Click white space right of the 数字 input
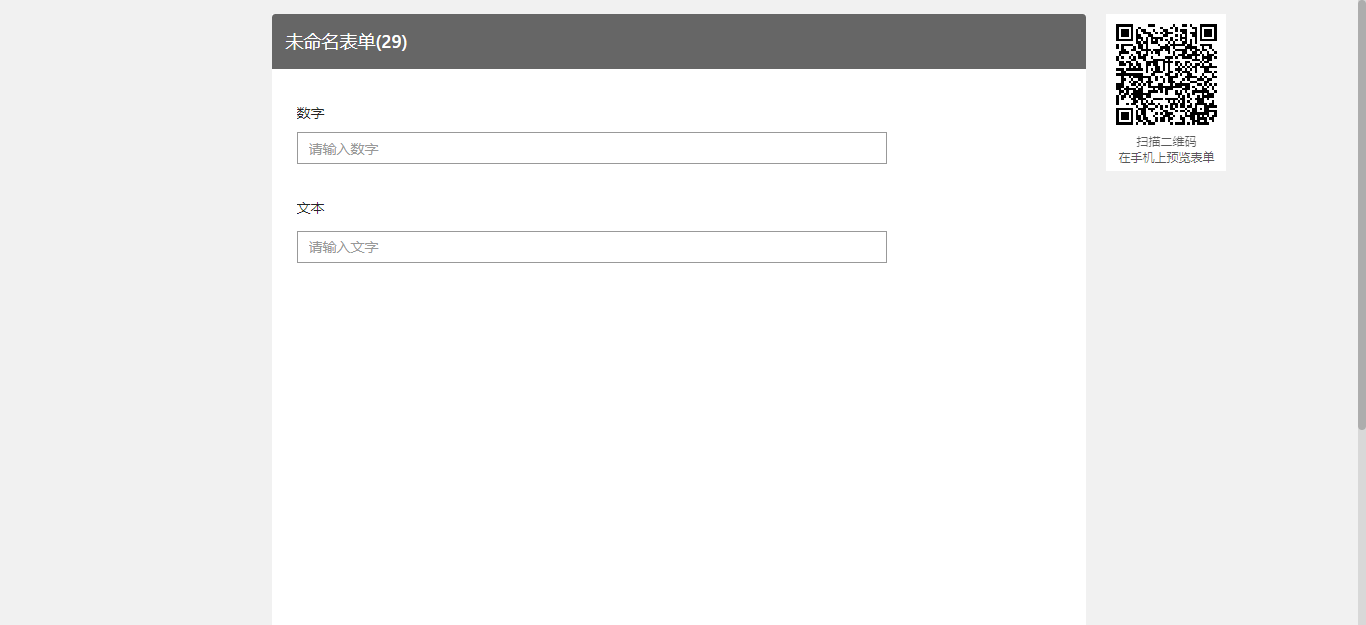 (985, 148)
